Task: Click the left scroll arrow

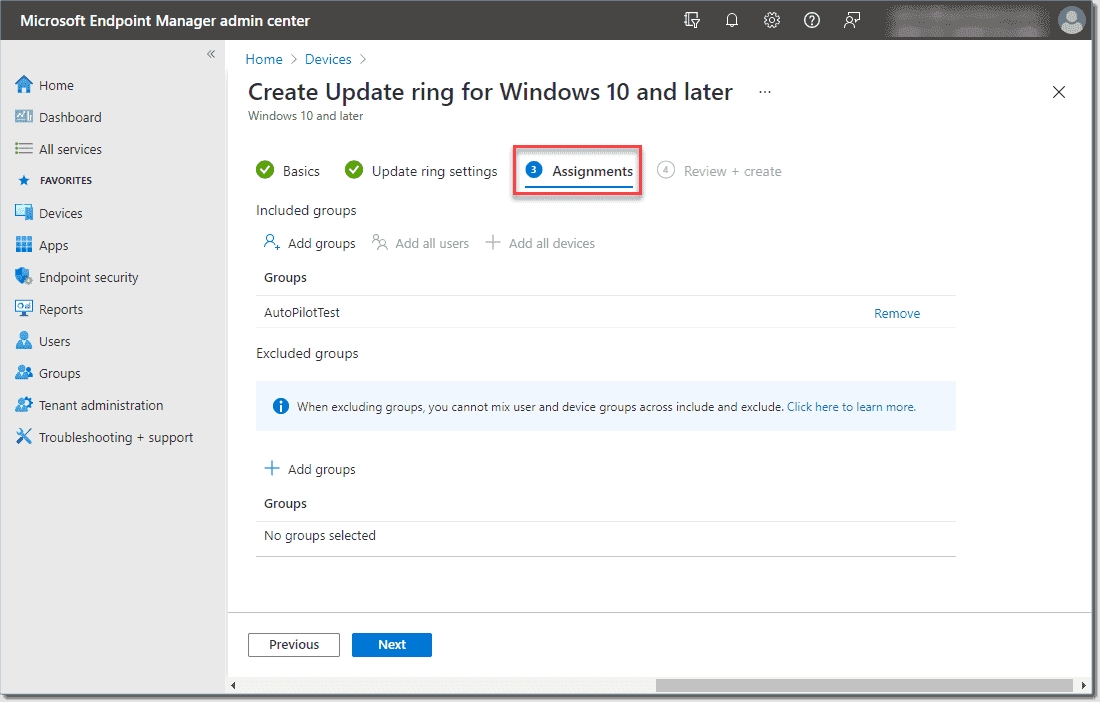Action: (x=233, y=685)
